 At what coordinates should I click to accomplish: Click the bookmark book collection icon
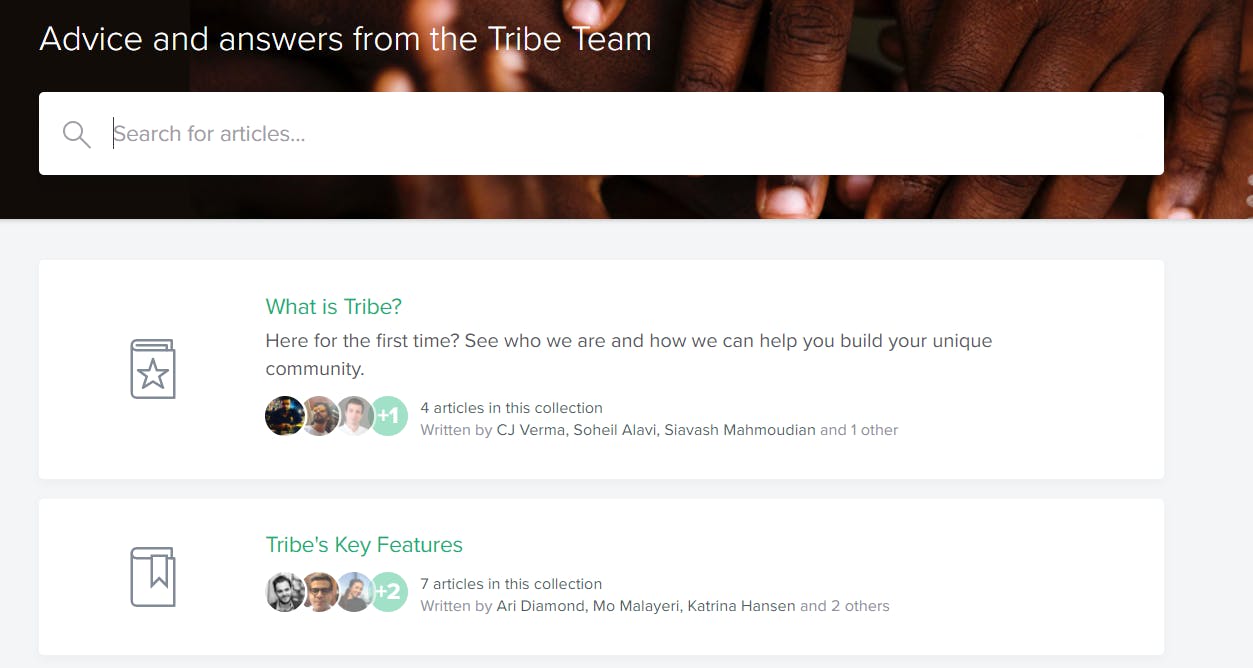(153, 576)
